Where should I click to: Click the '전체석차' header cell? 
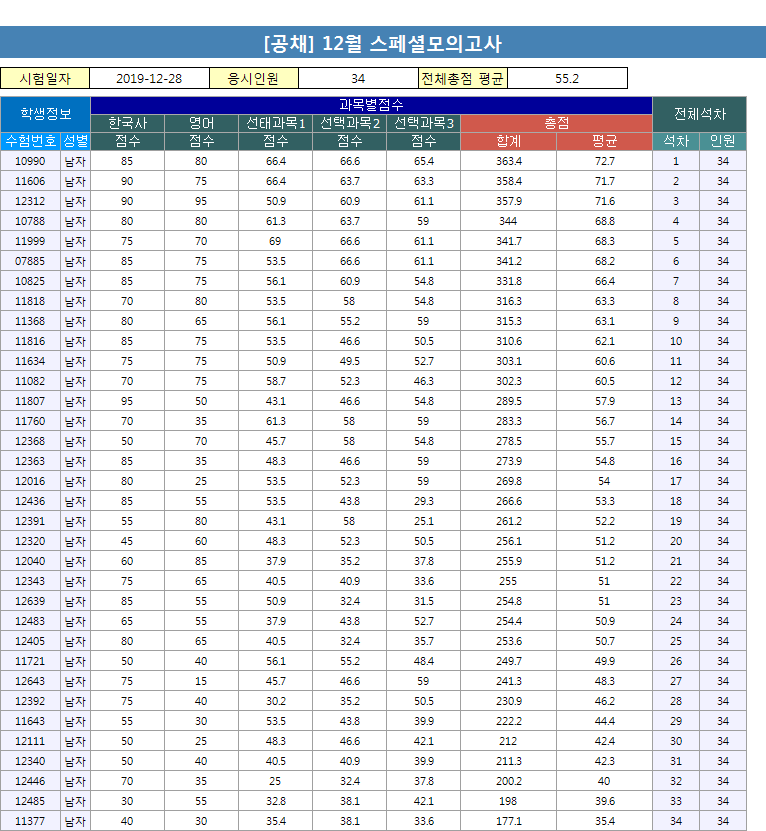tap(699, 113)
